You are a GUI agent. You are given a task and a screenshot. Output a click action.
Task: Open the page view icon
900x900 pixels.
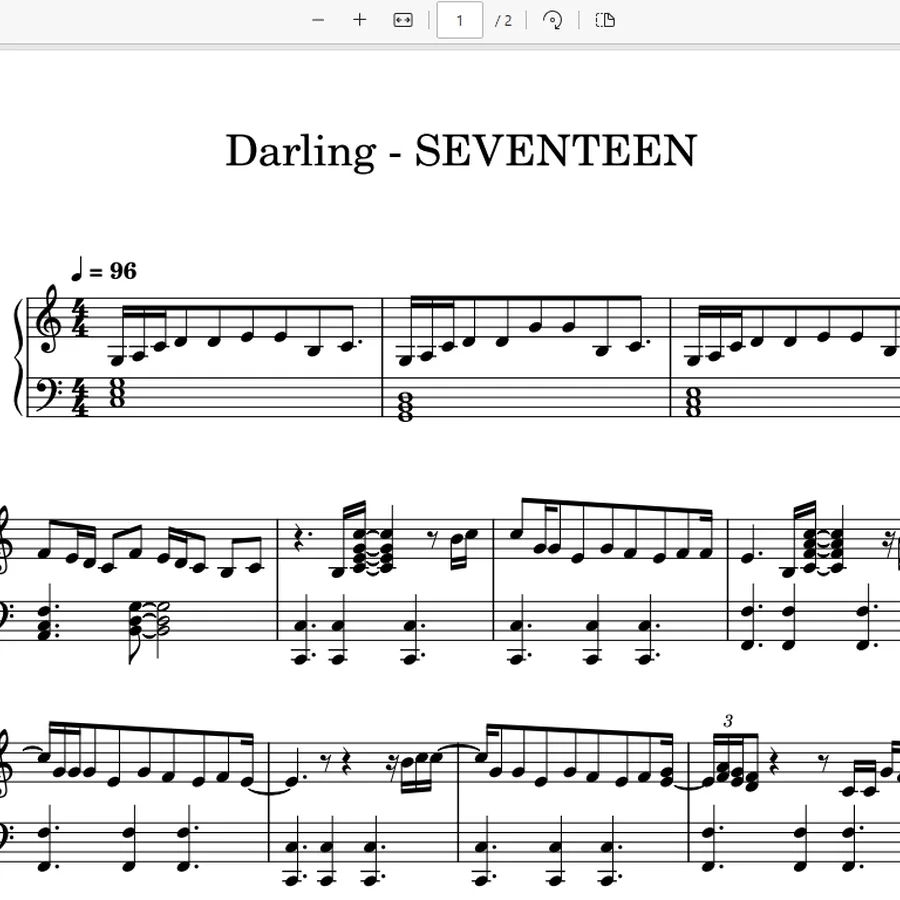[x=605, y=21]
